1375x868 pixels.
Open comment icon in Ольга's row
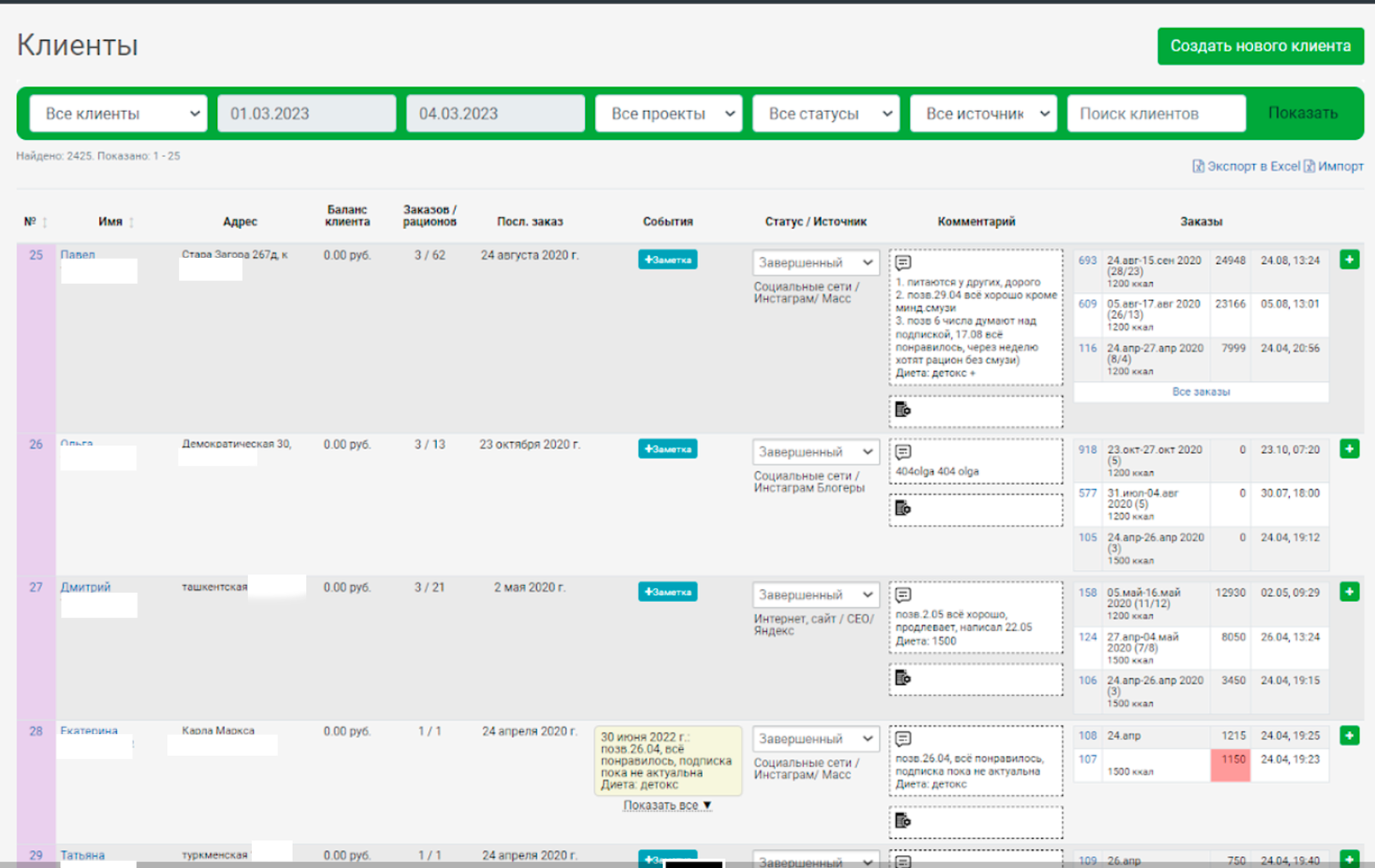pyautogui.click(x=904, y=452)
